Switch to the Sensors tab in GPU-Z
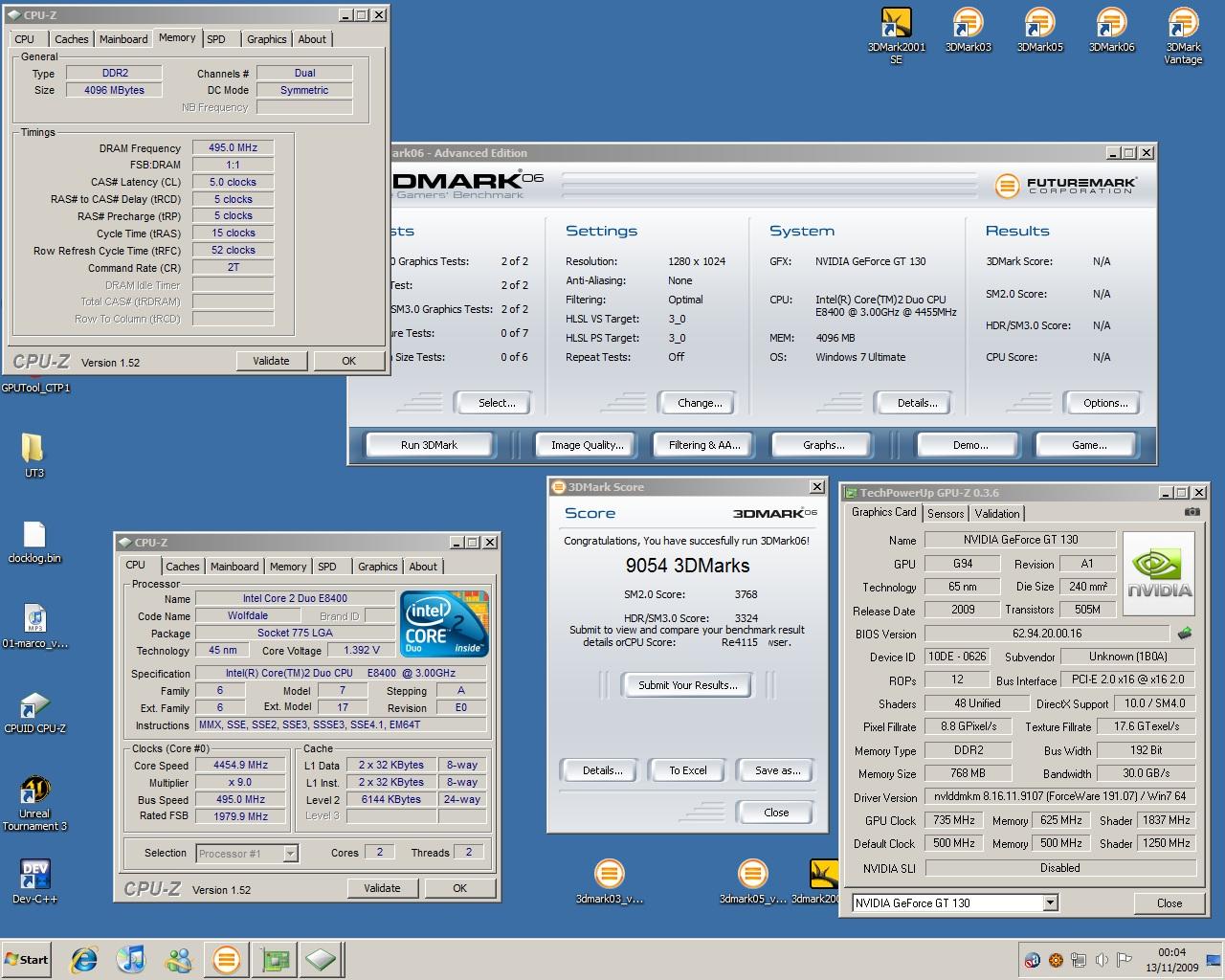 click(x=946, y=514)
